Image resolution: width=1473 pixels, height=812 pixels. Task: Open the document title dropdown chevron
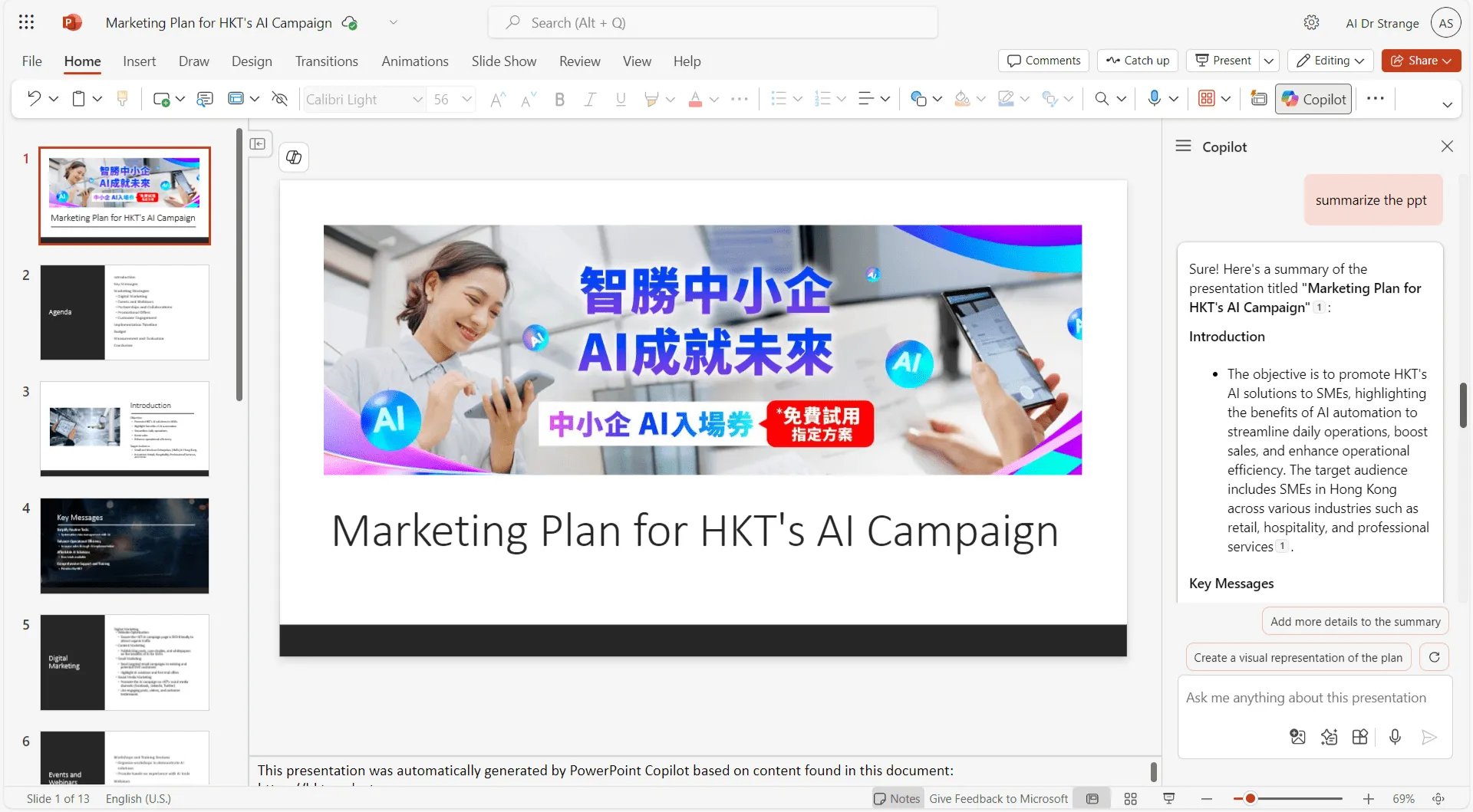(x=394, y=22)
